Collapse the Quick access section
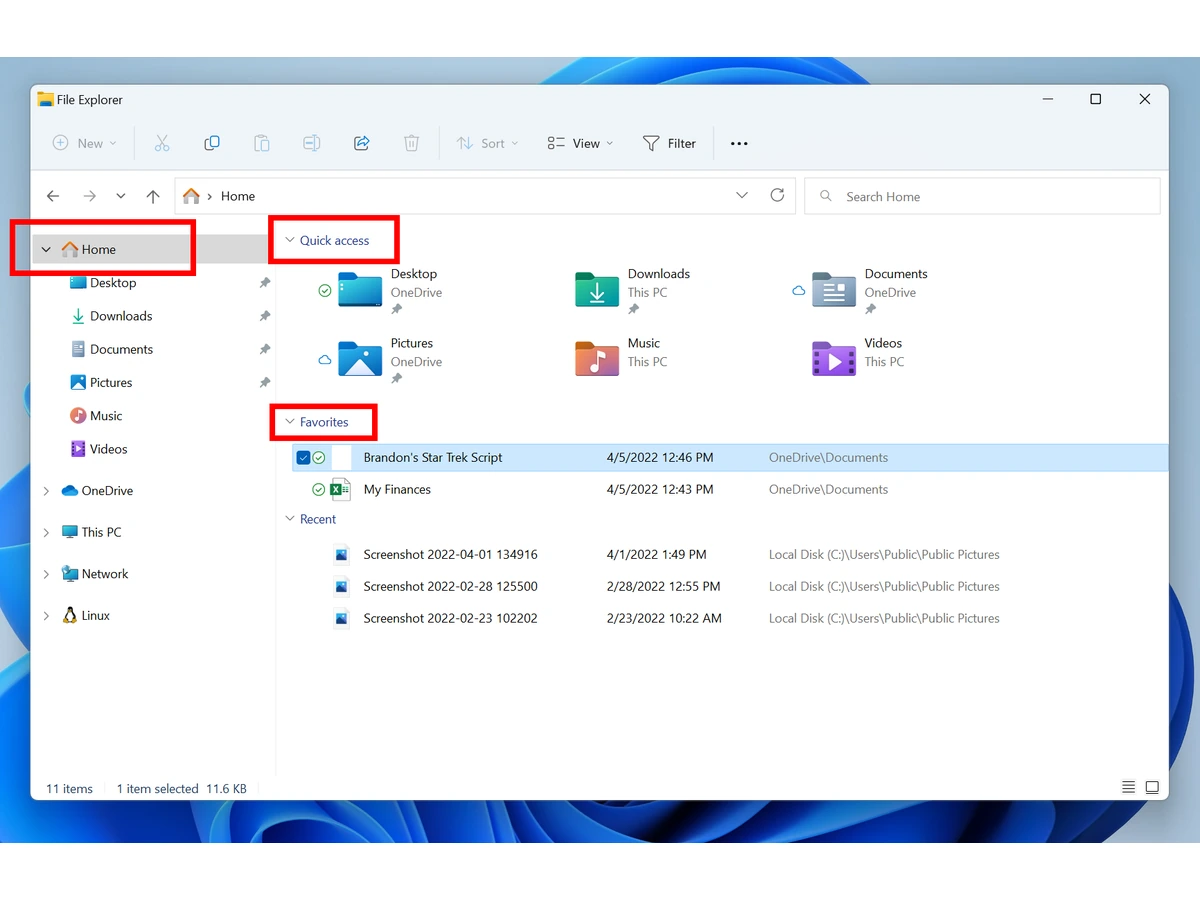The height and width of the screenshot is (900, 1200). click(290, 240)
